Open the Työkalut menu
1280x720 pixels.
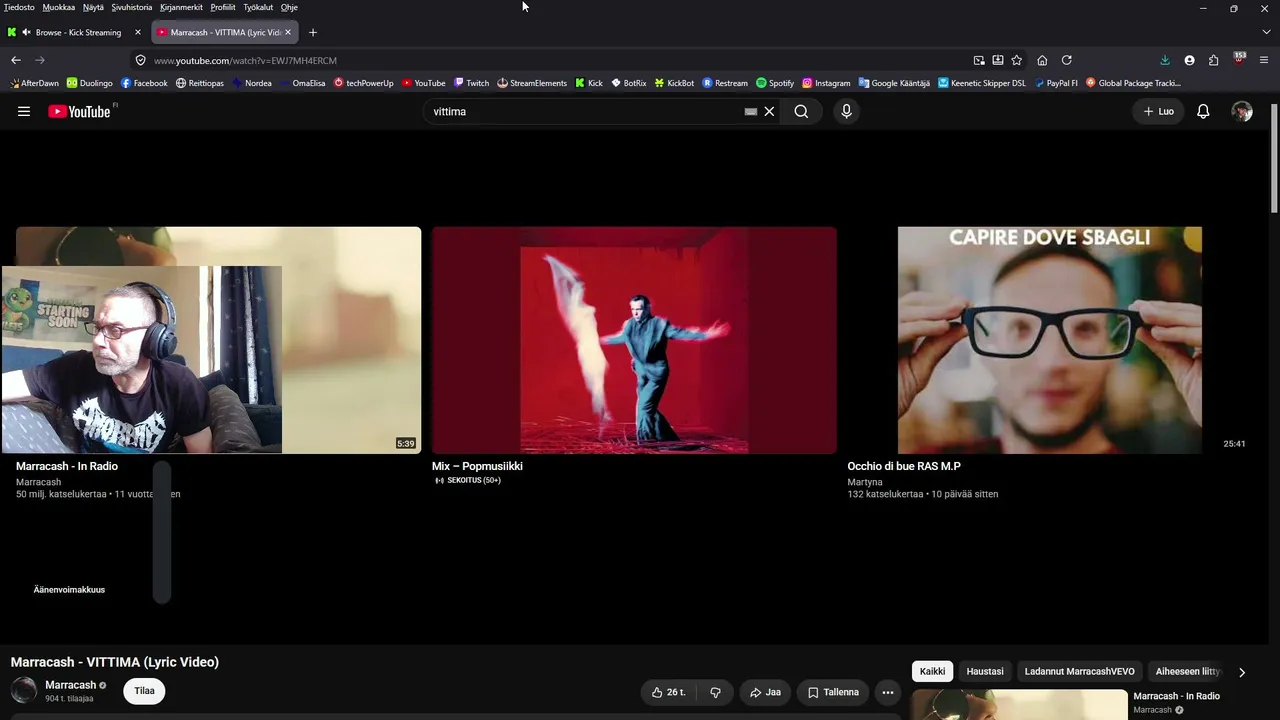258,7
